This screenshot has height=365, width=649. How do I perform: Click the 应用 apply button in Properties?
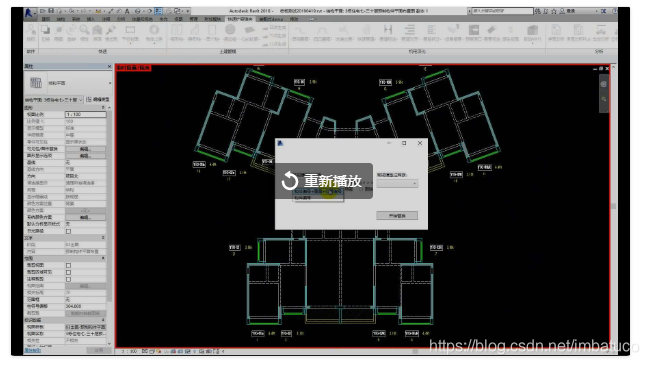[99, 351]
